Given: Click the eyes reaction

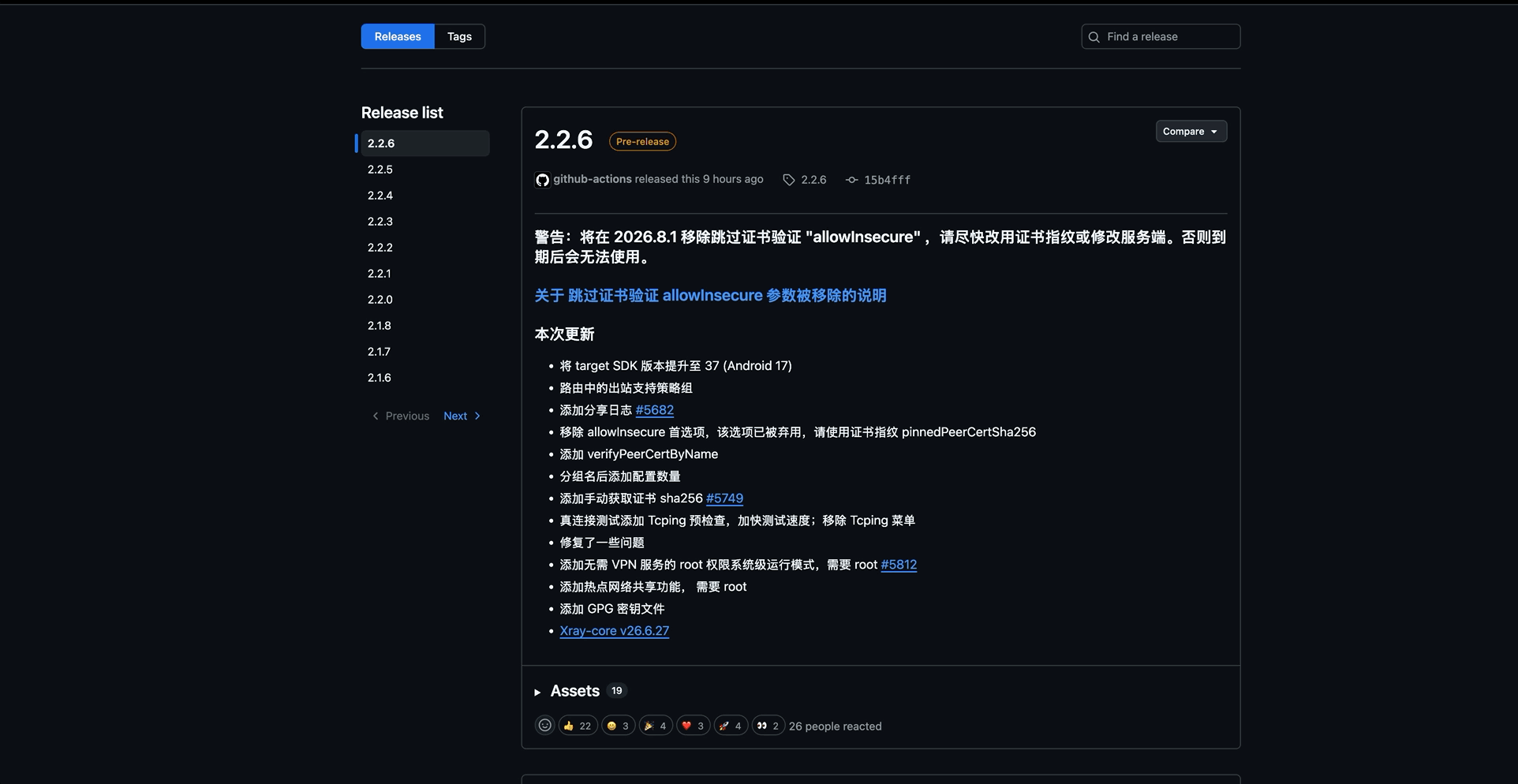Looking at the screenshot, I should pos(768,726).
